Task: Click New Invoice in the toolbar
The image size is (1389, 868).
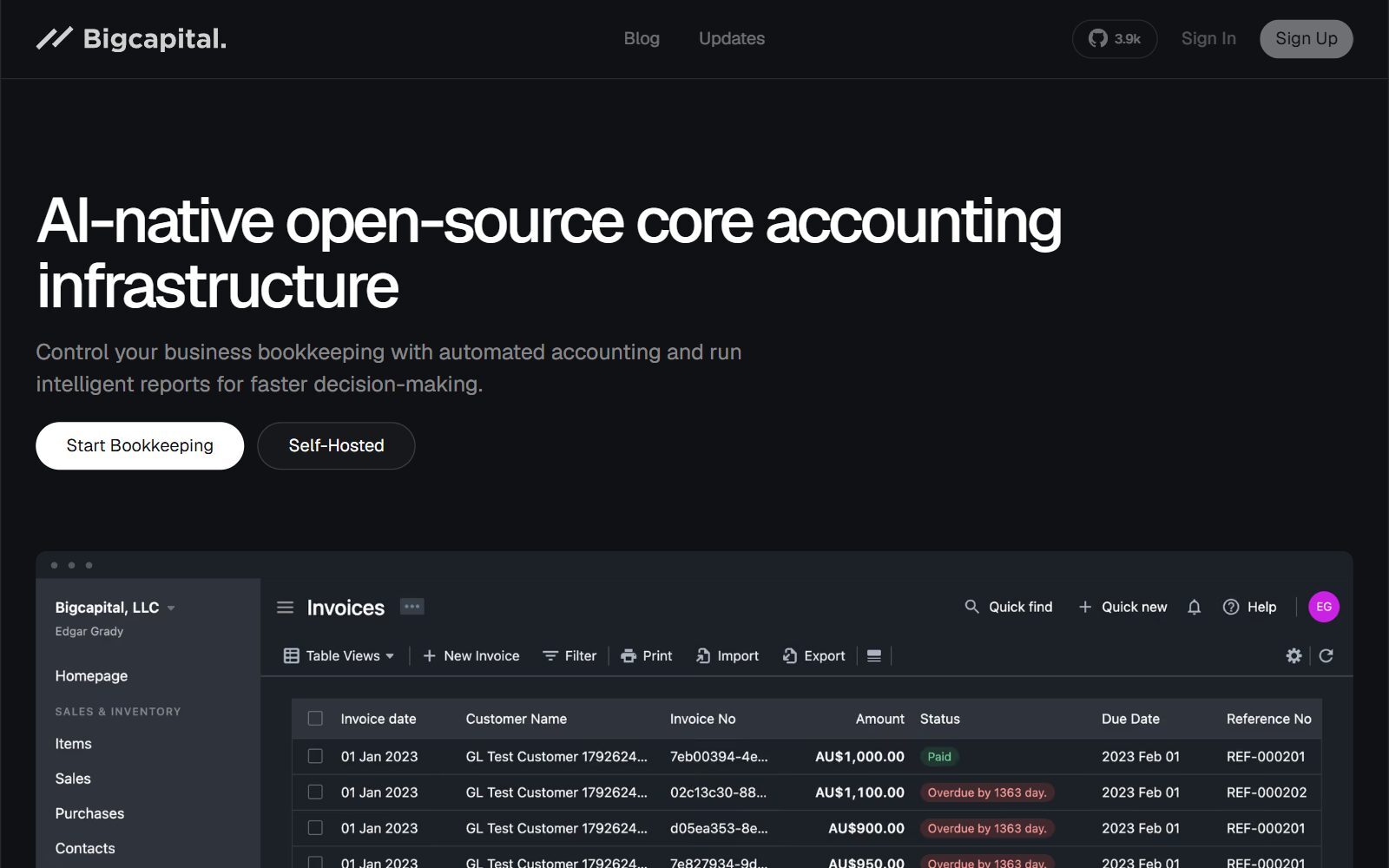Action: [471, 656]
